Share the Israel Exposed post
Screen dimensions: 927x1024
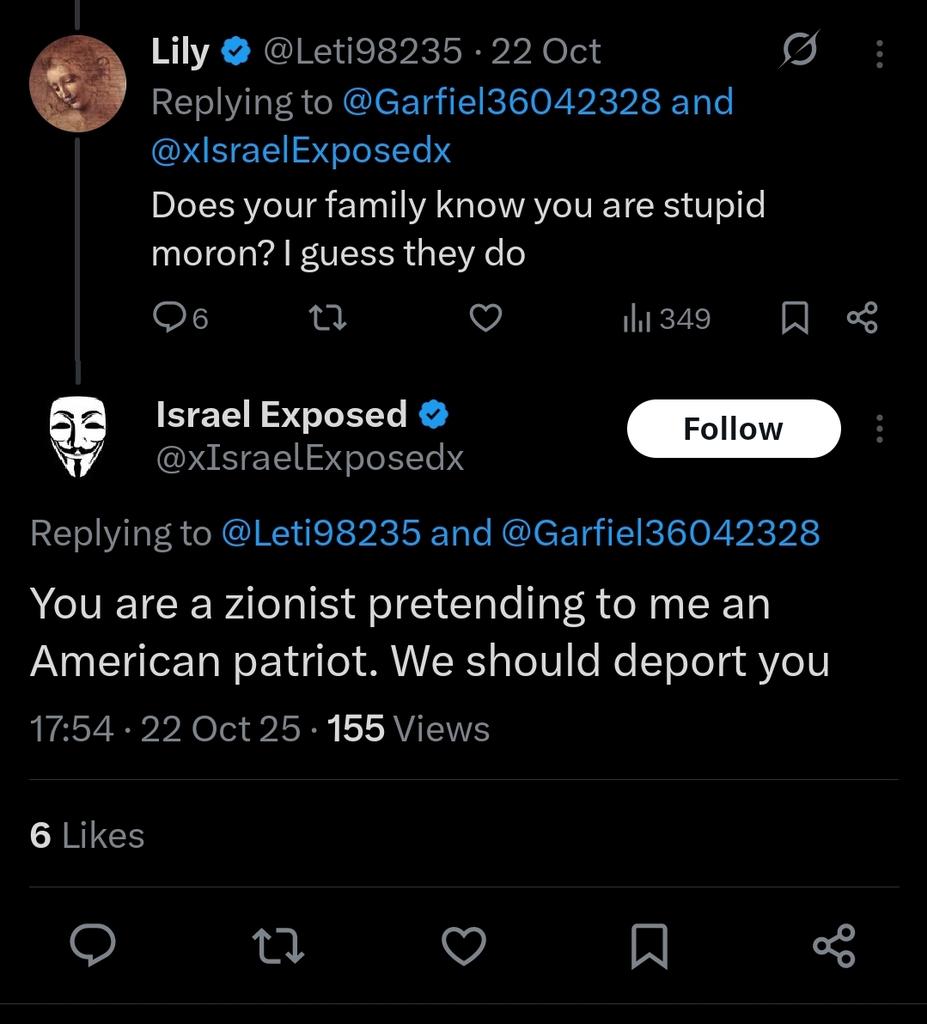point(834,946)
